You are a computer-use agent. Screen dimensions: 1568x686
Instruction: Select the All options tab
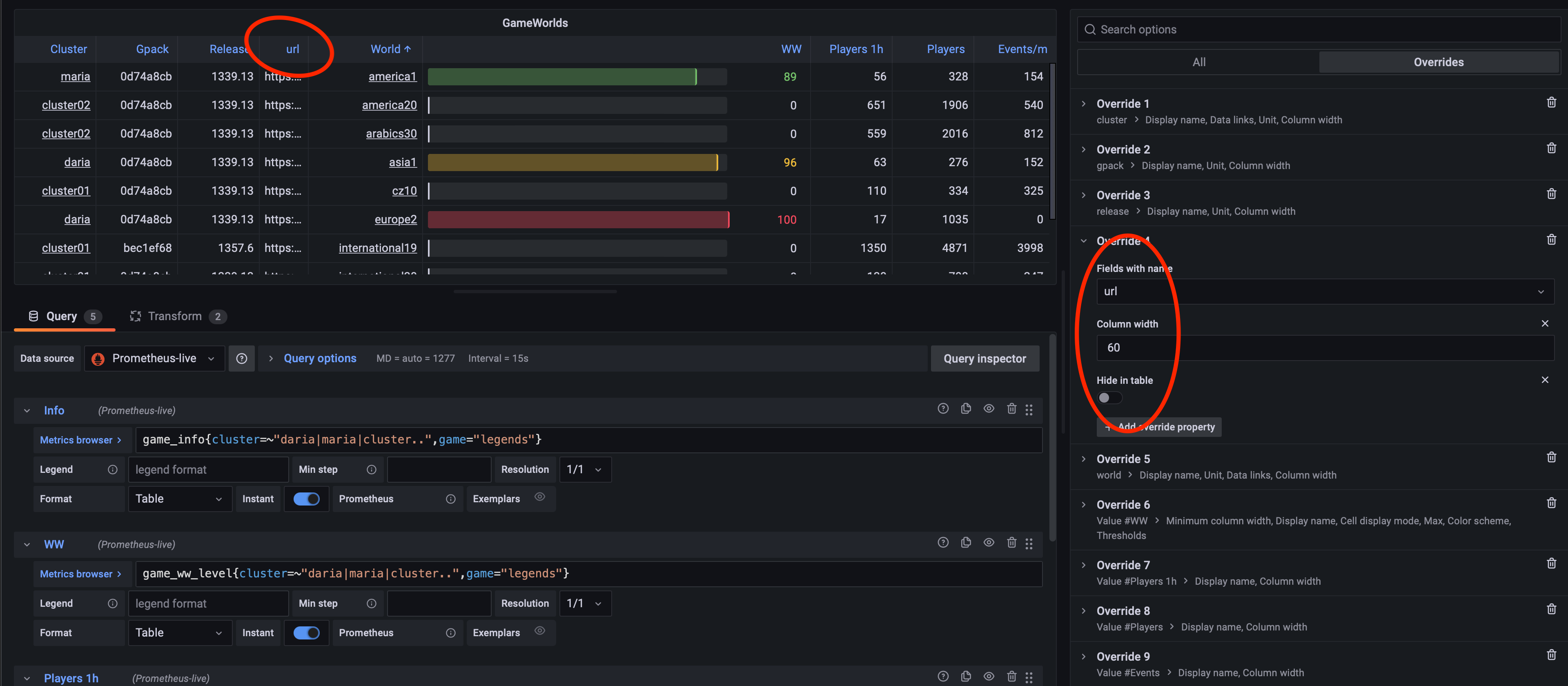[x=1198, y=62]
